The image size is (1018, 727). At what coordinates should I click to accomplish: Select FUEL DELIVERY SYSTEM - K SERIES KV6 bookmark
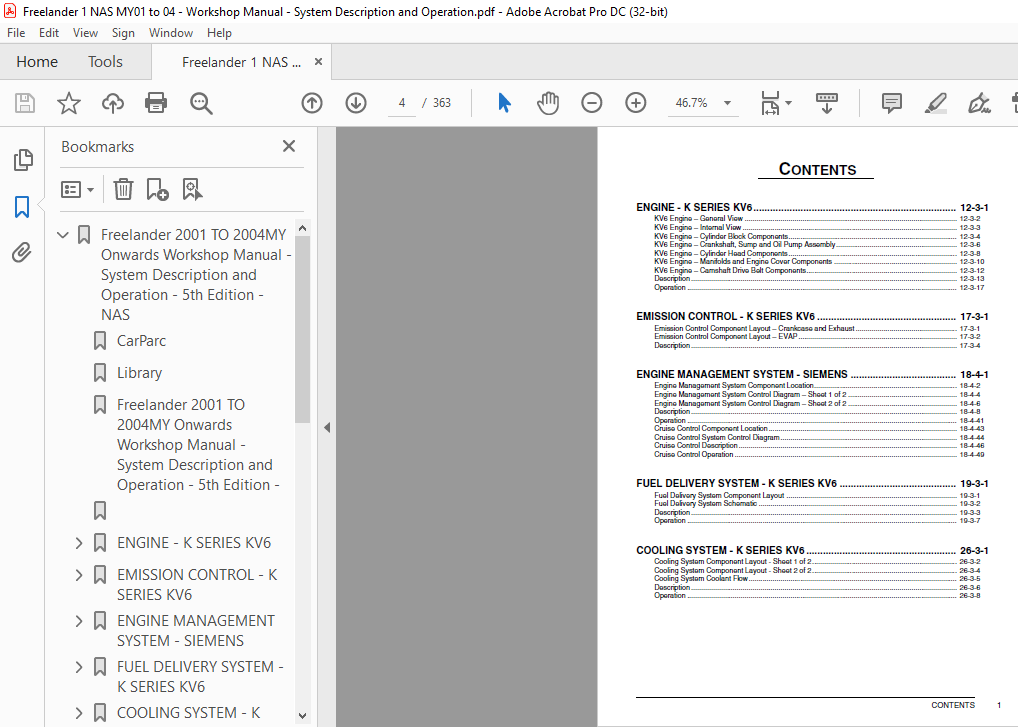200,677
